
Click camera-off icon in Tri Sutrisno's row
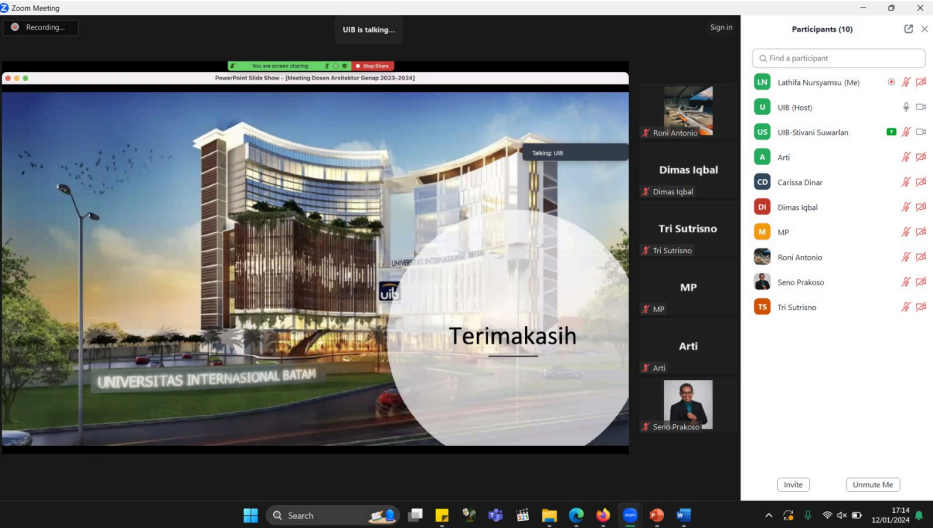921,307
